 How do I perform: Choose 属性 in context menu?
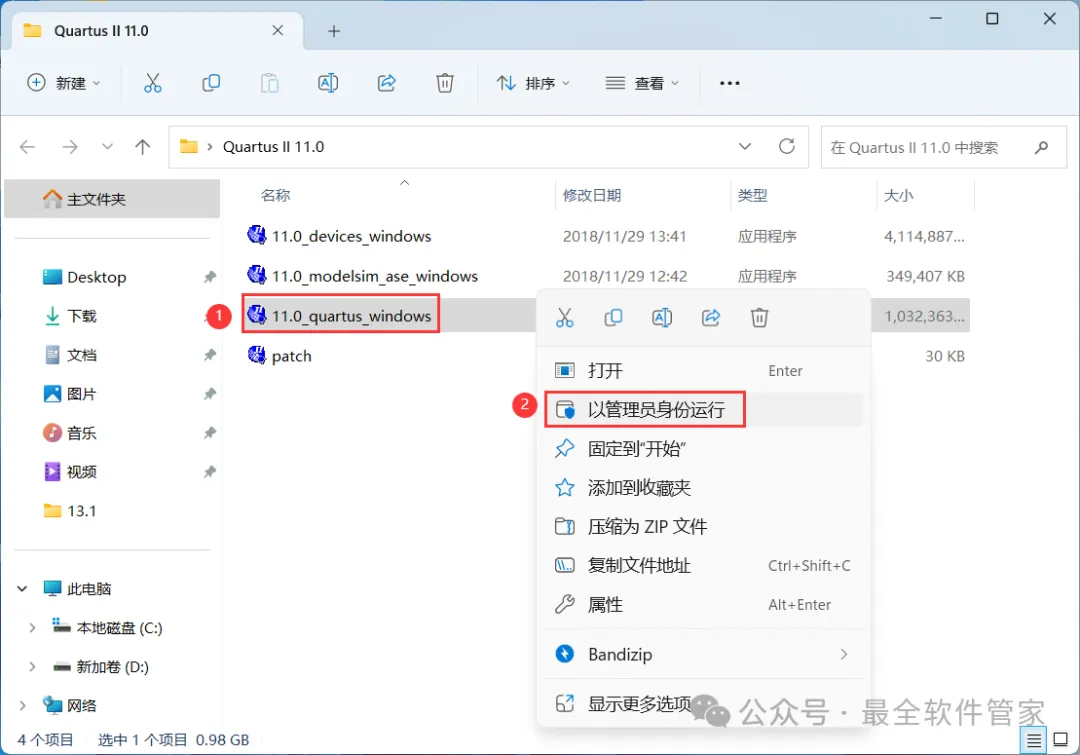click(703, 605)
